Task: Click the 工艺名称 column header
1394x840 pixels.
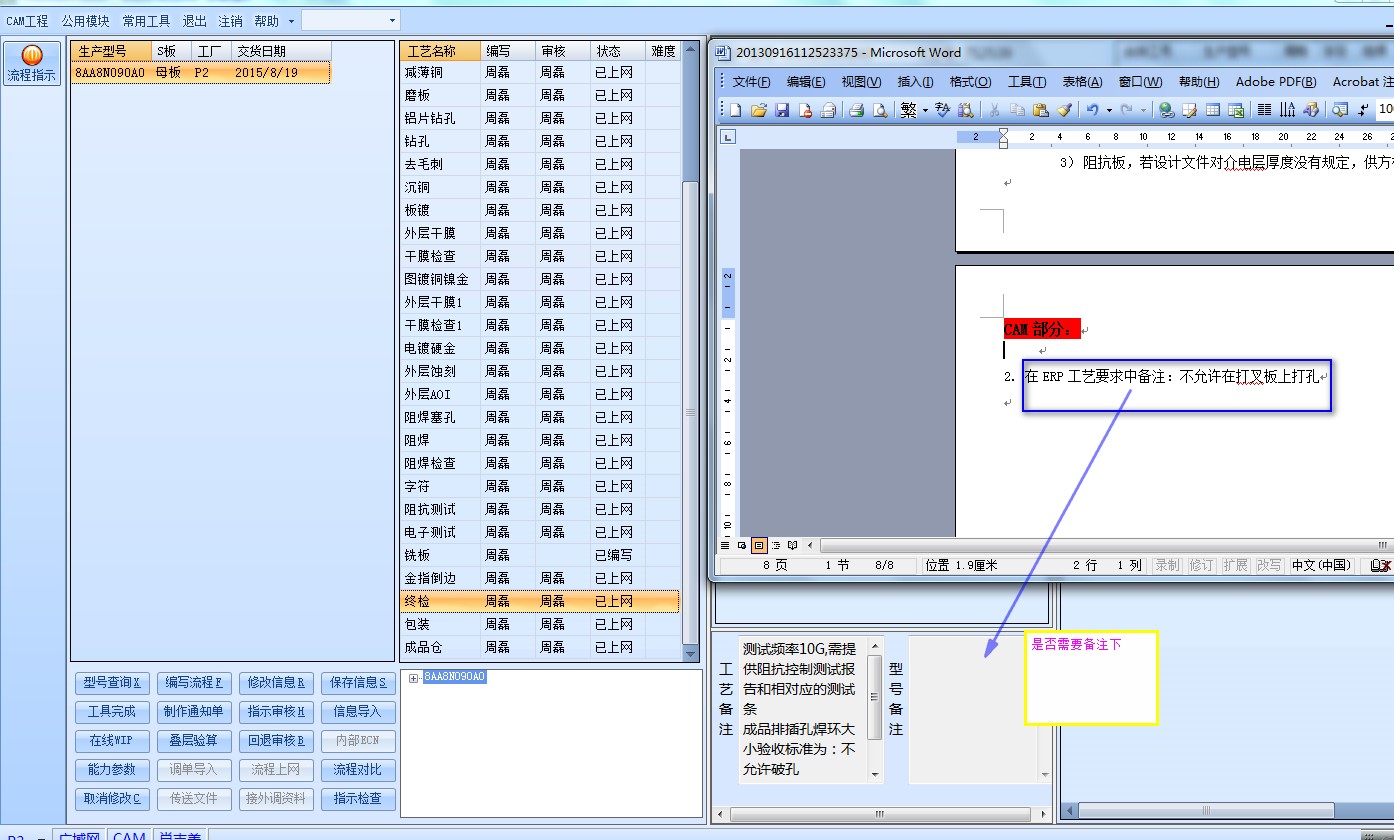Action: click(x=439, y=51)
